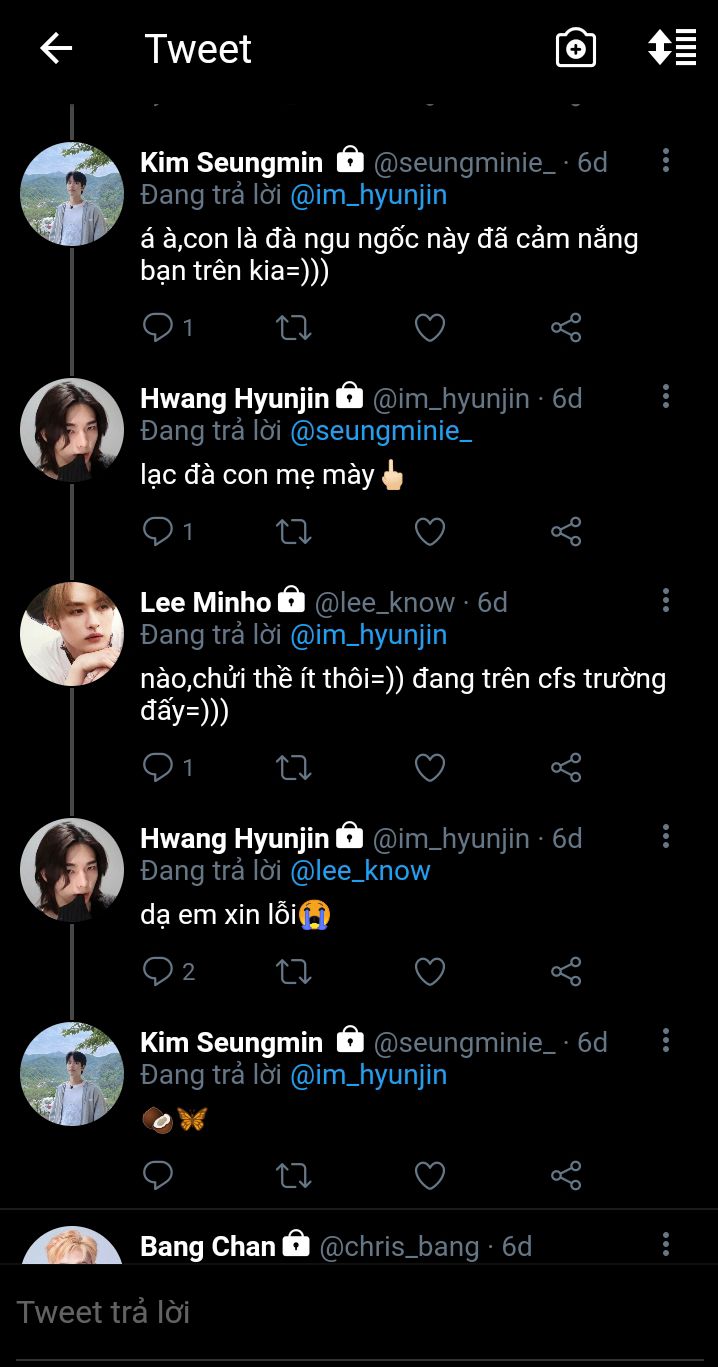Share Hwang Hyunjin's apology tweet

pos(566,971)
